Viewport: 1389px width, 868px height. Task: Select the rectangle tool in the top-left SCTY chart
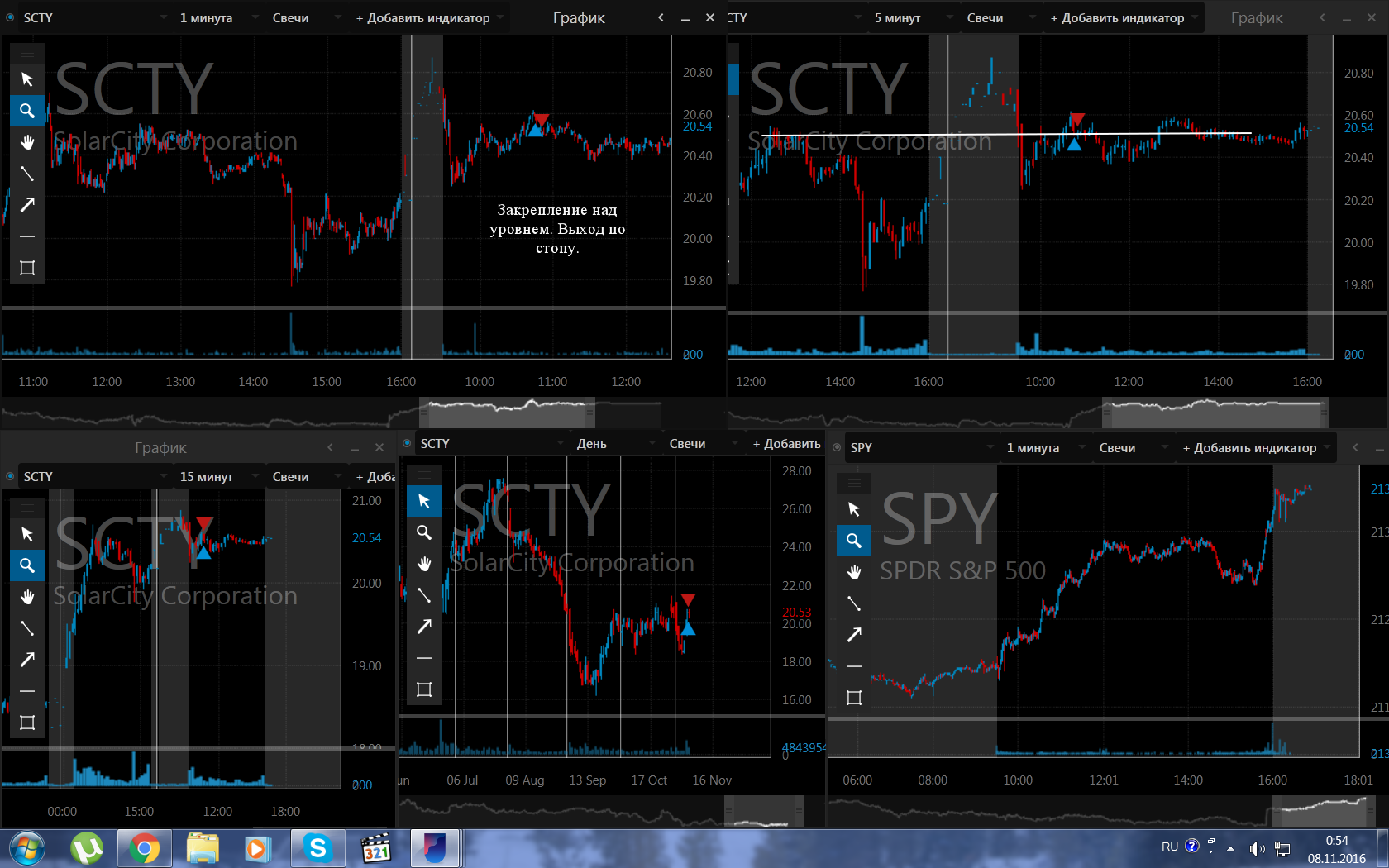[x=27, y=268]
